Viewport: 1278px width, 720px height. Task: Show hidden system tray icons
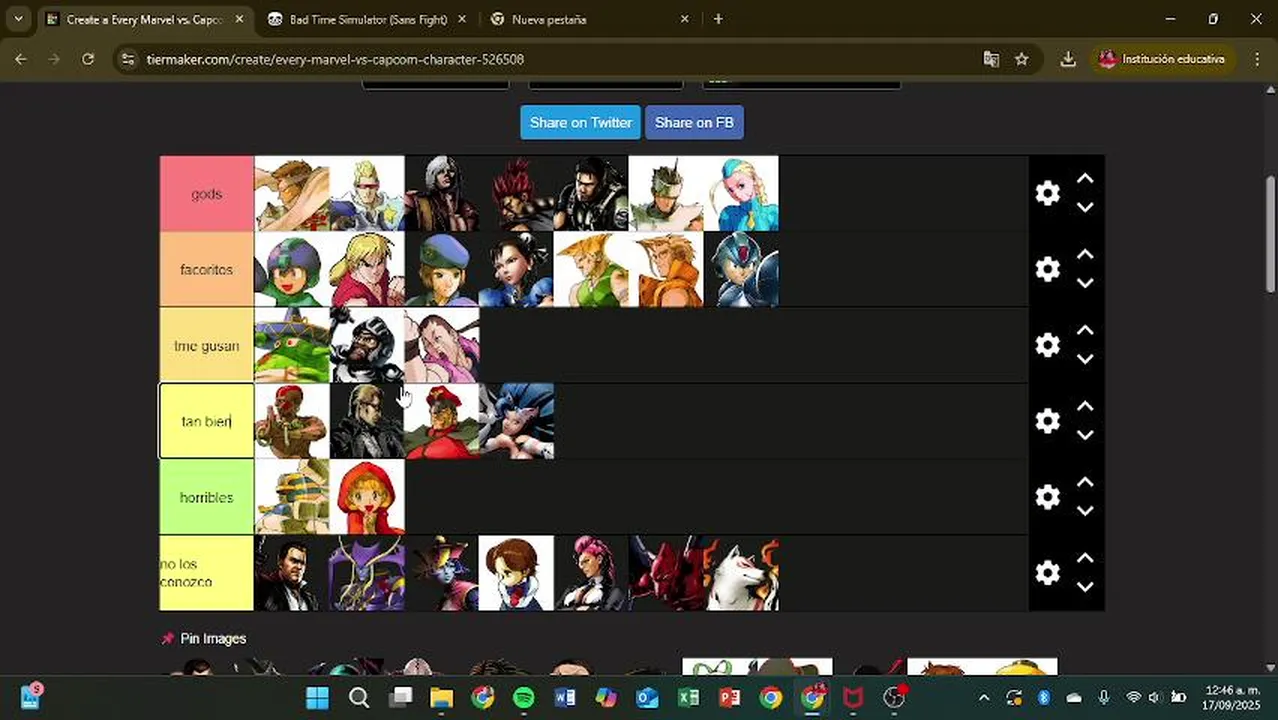984,697
